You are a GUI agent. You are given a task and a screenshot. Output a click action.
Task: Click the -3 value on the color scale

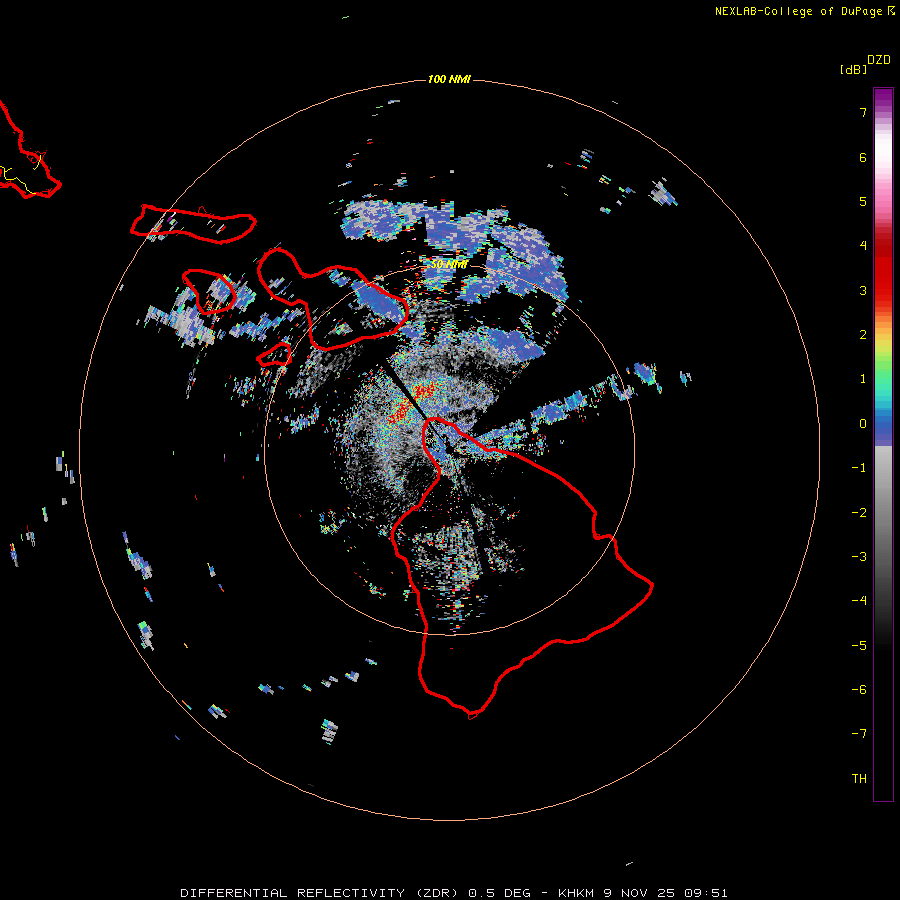859,557
